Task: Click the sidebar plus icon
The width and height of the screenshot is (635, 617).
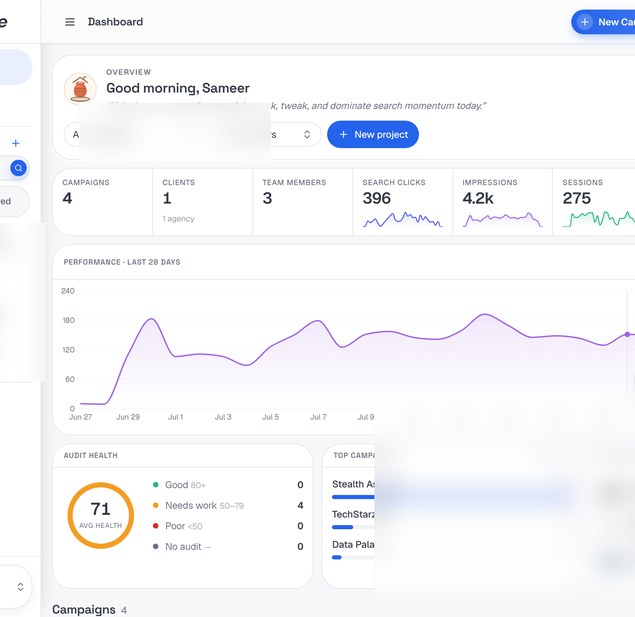Action: pyautogui.click(x=16, y=143)
